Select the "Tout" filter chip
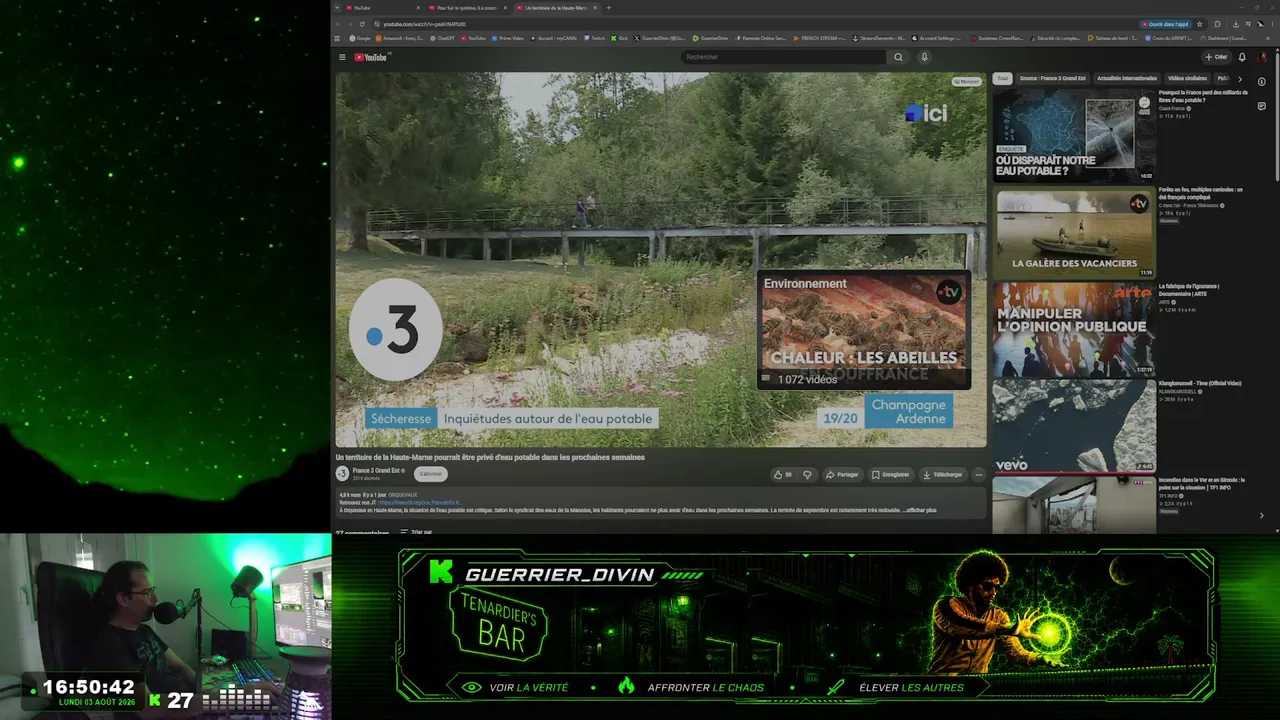The image size is (1280, 720). pyautogui.click(x=1003, y=78)
